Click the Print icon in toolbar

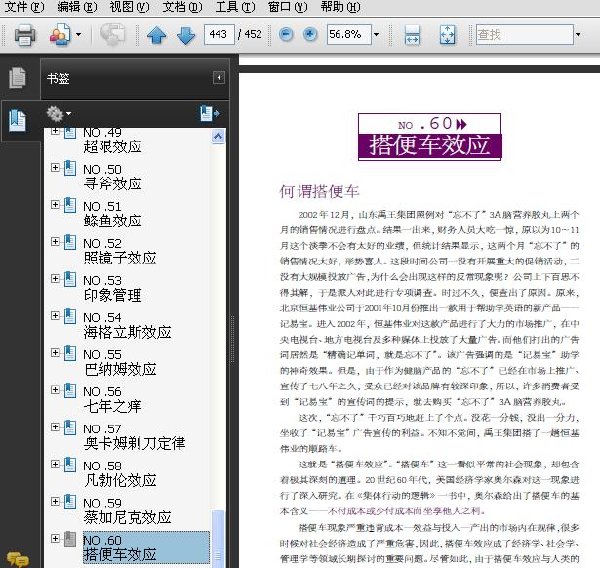(x=25, y=35)
